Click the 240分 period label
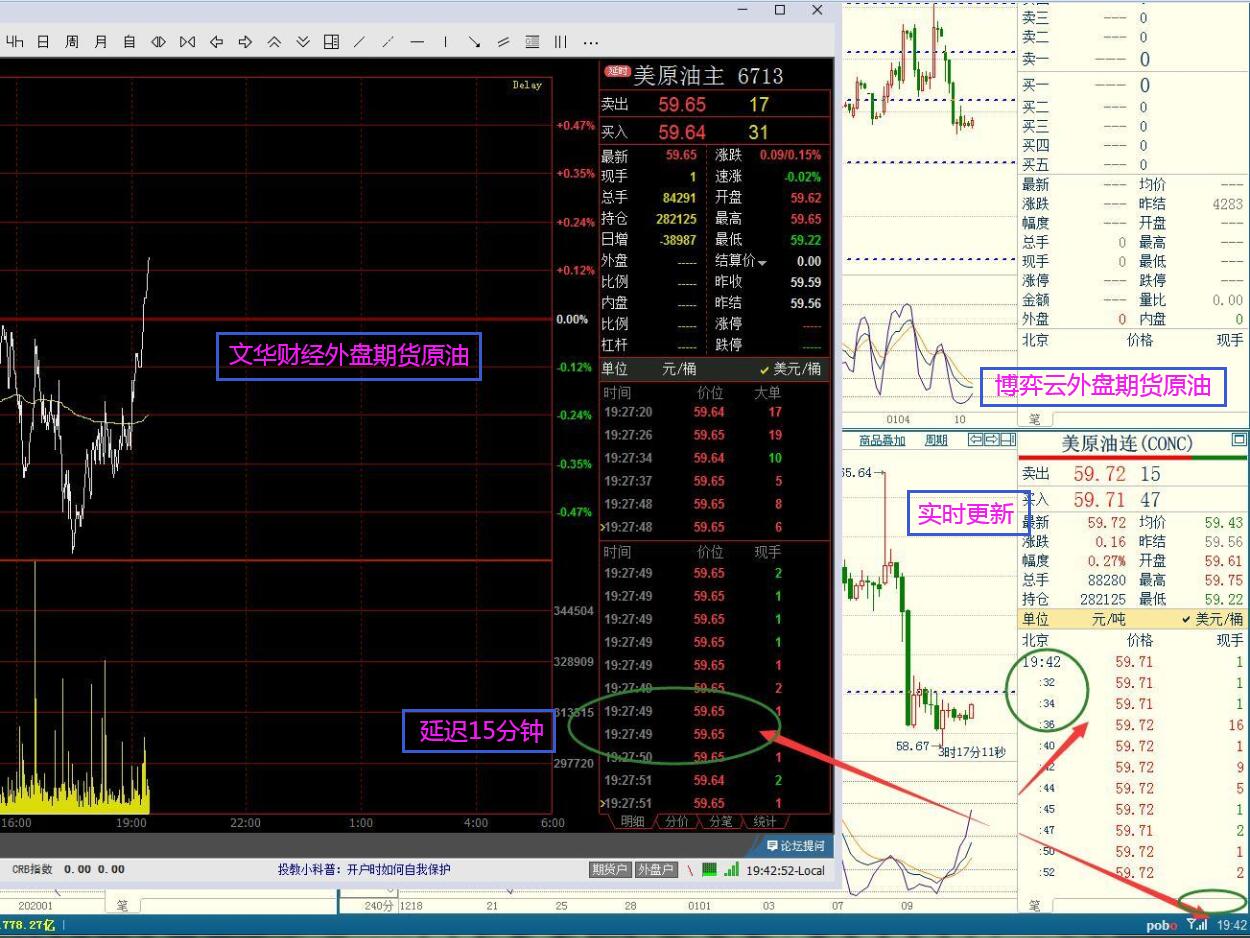This screenshot has height=938, width=1250. coord(379,905)
